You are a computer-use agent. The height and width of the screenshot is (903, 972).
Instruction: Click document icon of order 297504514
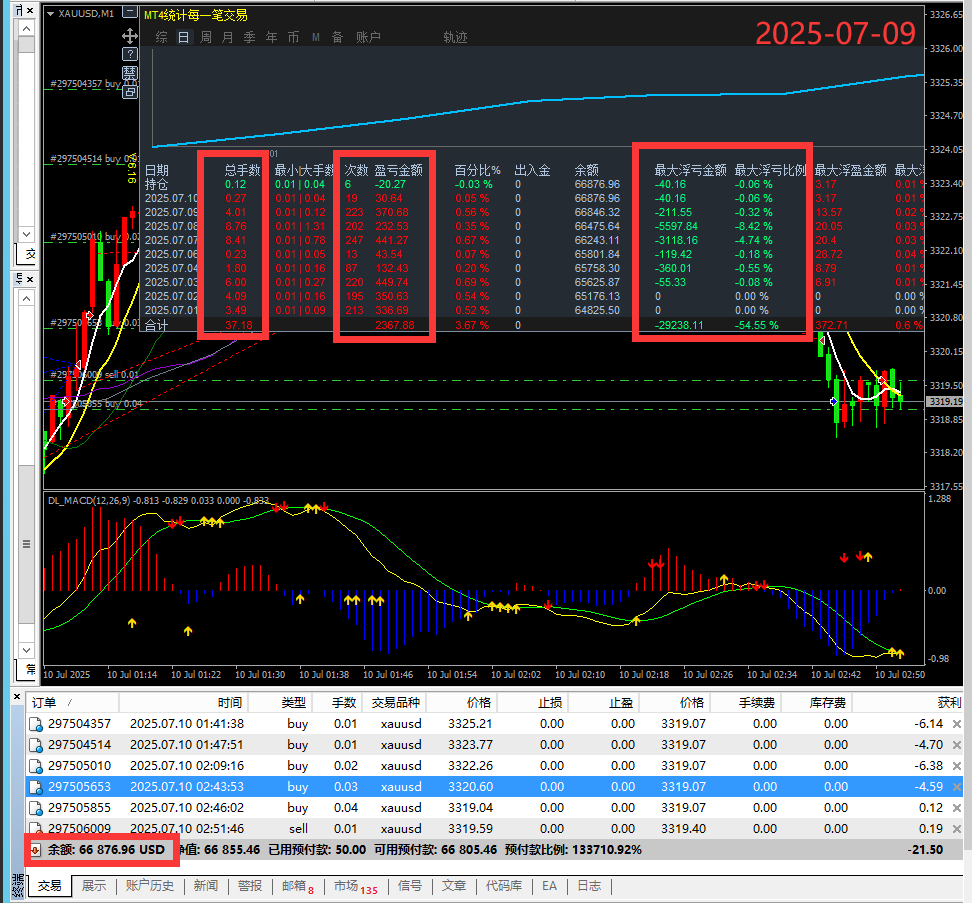tap(36, 745)
